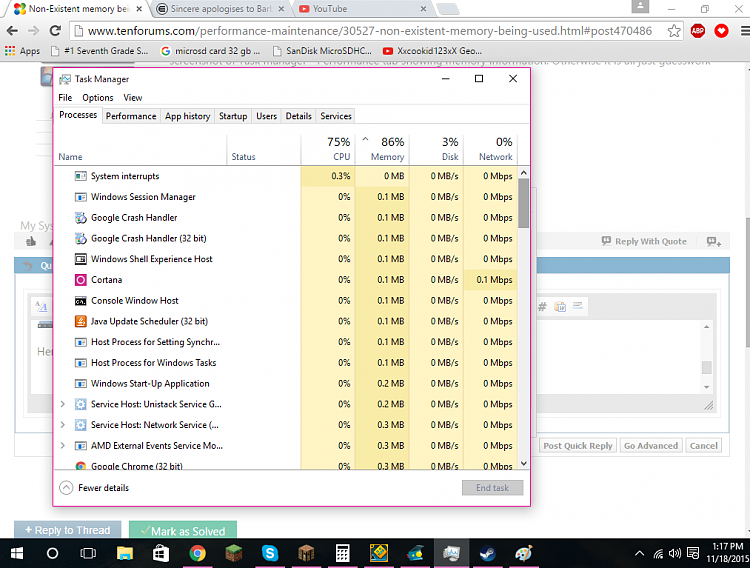This screenshot has height=568, width=750.
Task: Click Reply With Quote link
Action: pyautogui.click(x=644, y=241)
